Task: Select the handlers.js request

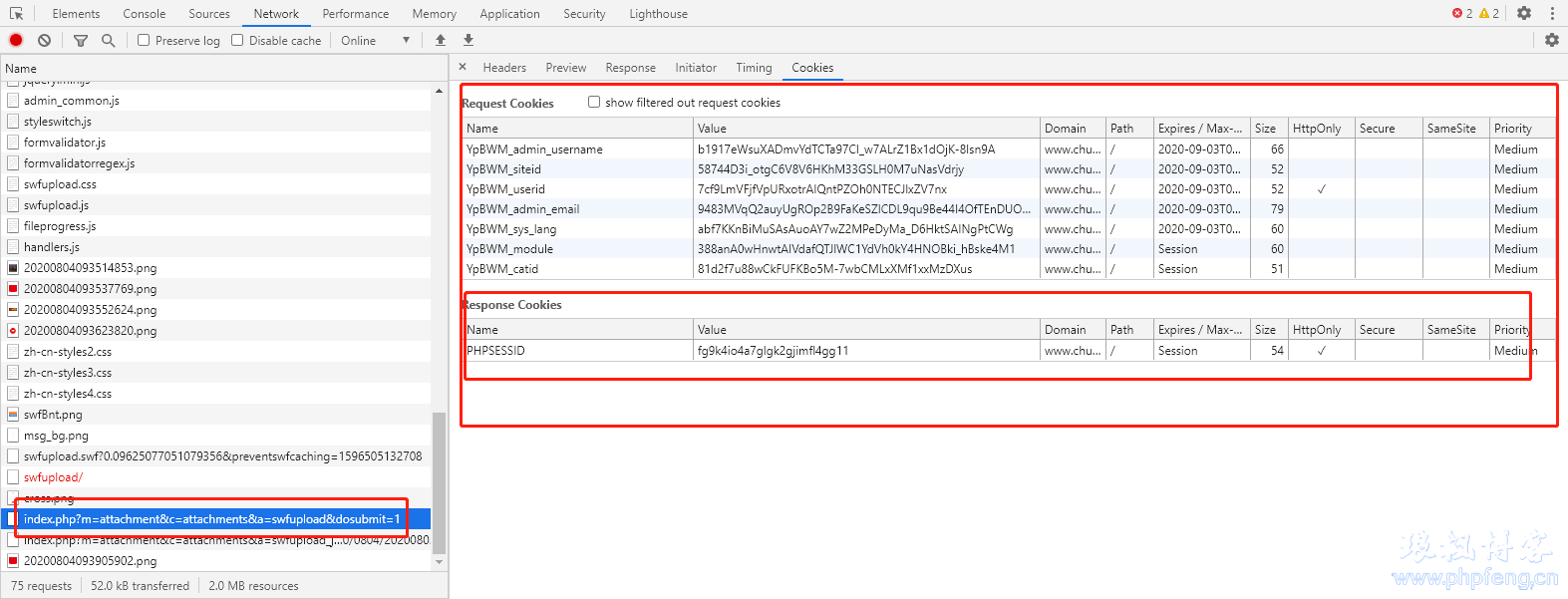Action: (215, 247)
